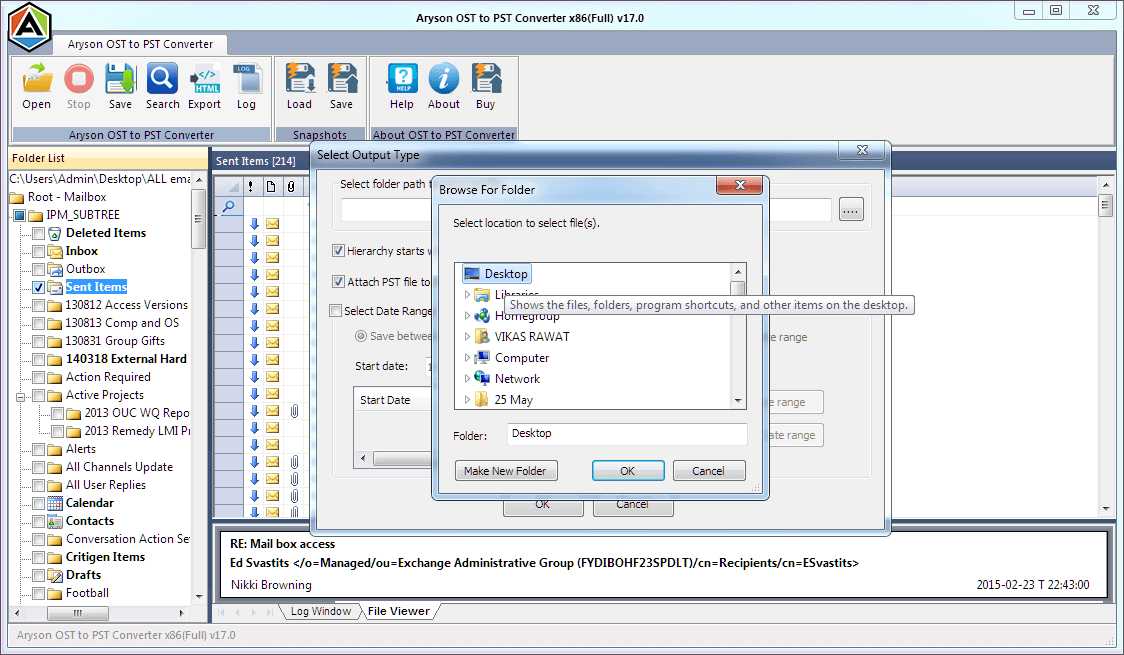Enable the Select Date Range checkbox
The image size is (1124, 655).
pyautogui.click(x=335, y=310)
